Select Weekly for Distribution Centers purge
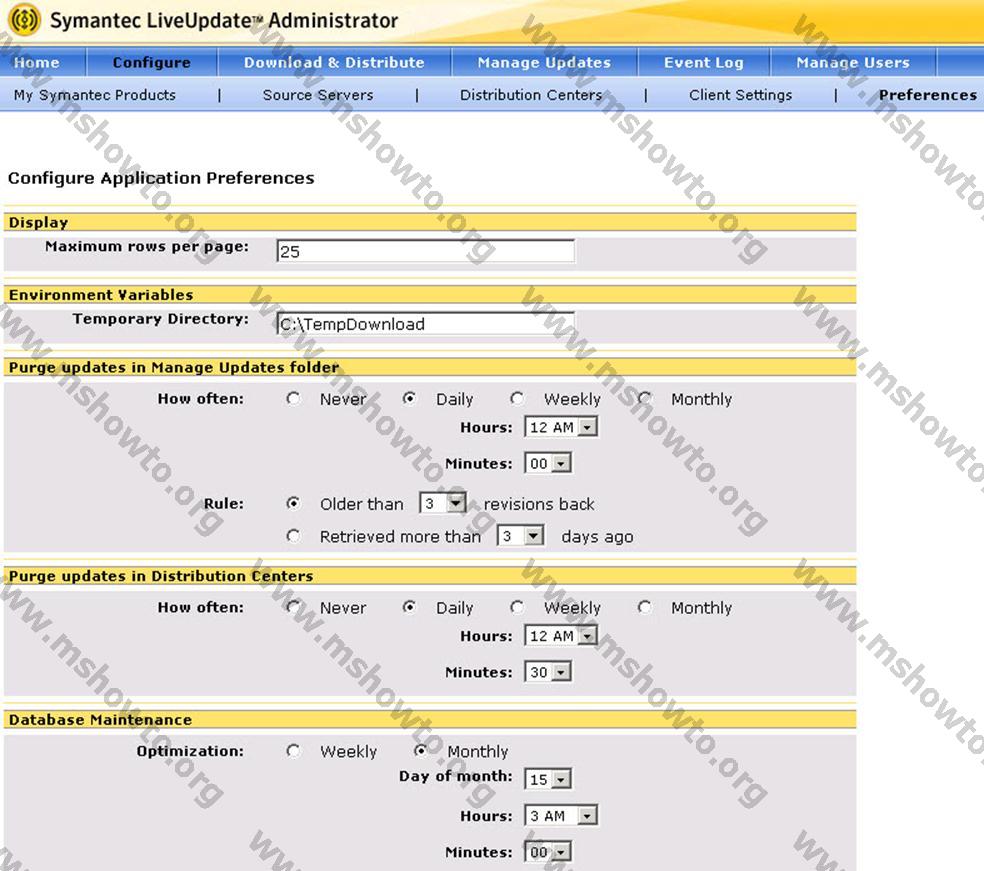The width and height of the screenshot is (984, 871). pos(517,607)
